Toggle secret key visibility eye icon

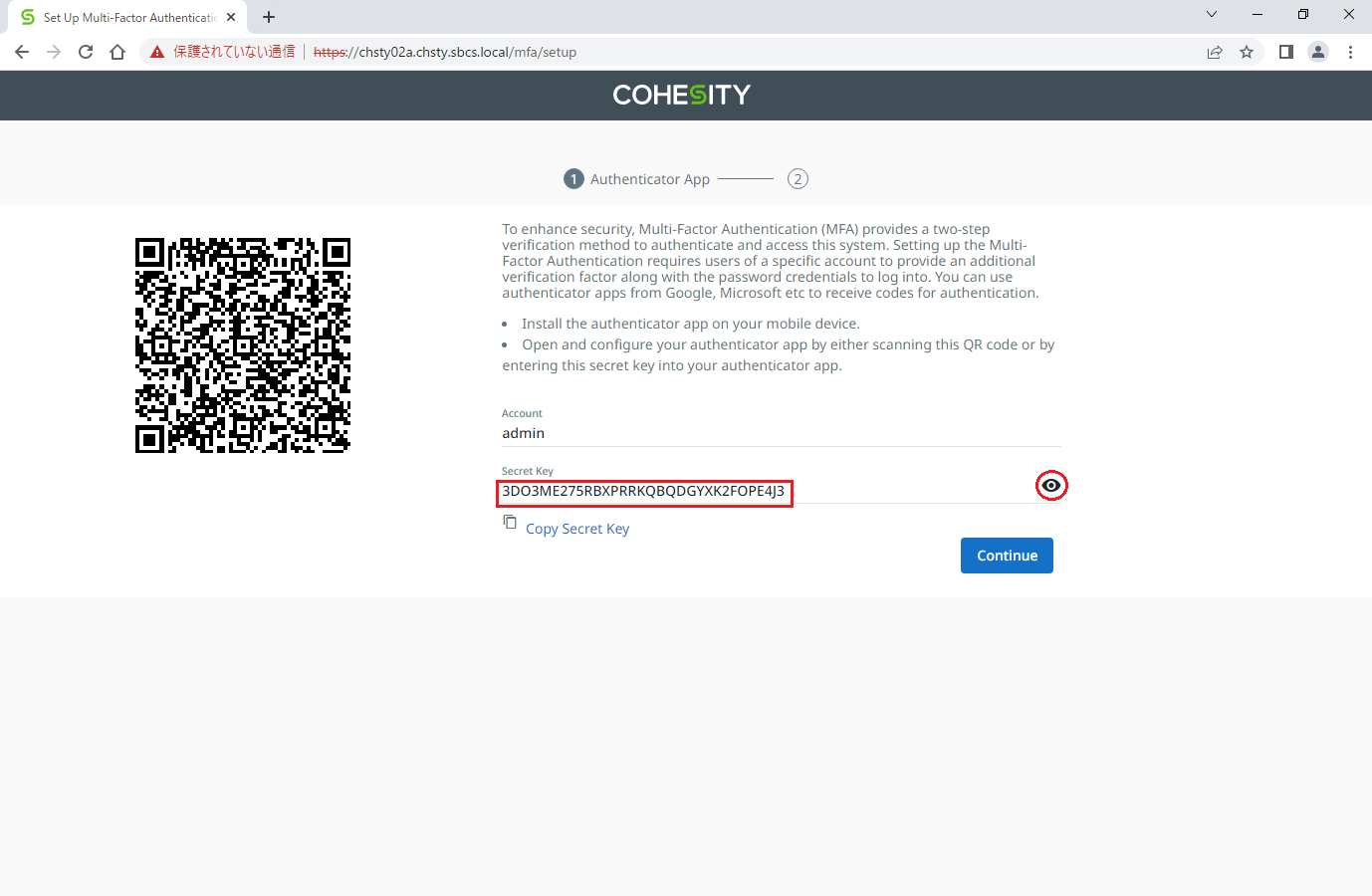point(1051,486)
